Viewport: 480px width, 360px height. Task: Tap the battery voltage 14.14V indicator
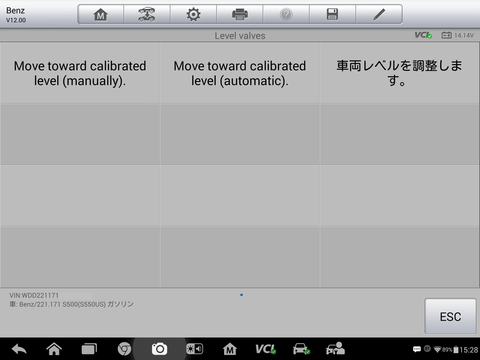[x=458, y=35]
